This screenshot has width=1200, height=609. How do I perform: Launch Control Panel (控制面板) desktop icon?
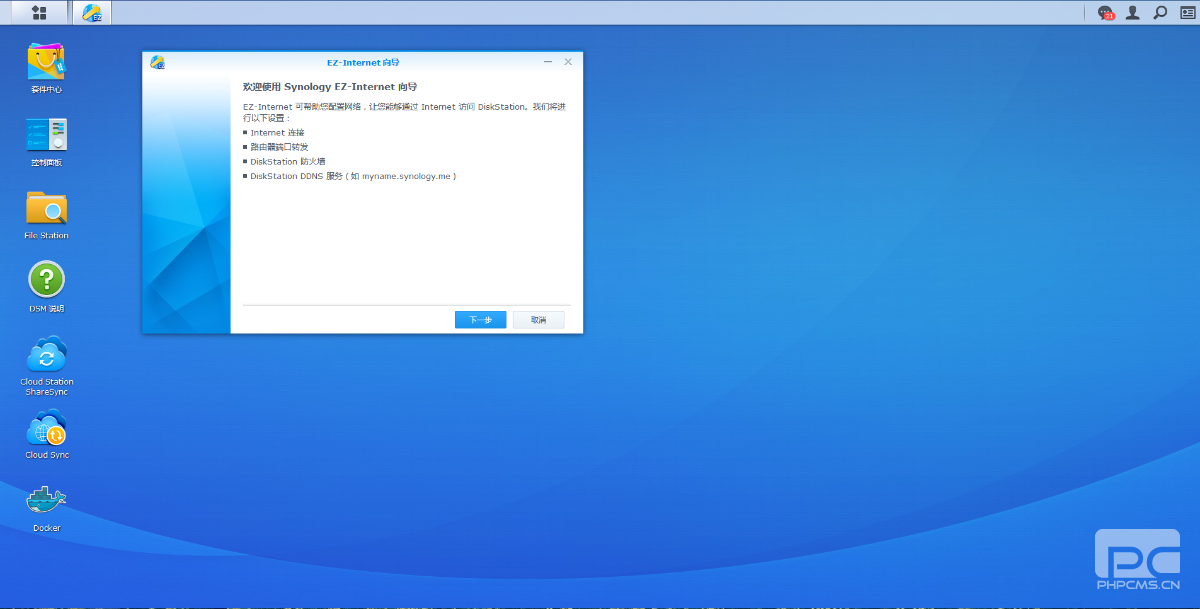click(x=46, y=141)
